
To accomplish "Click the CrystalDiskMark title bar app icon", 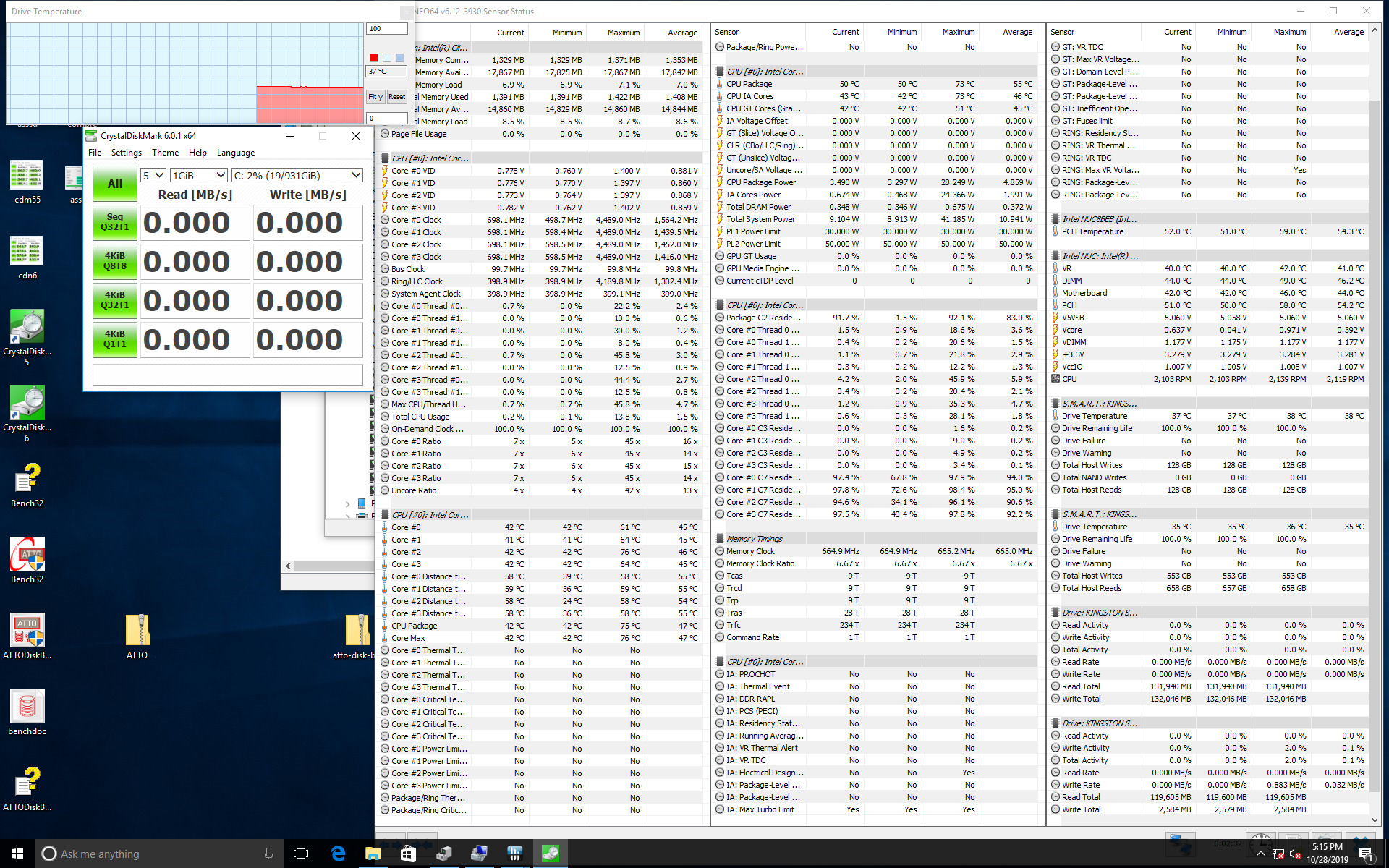I will click(91, 135).
